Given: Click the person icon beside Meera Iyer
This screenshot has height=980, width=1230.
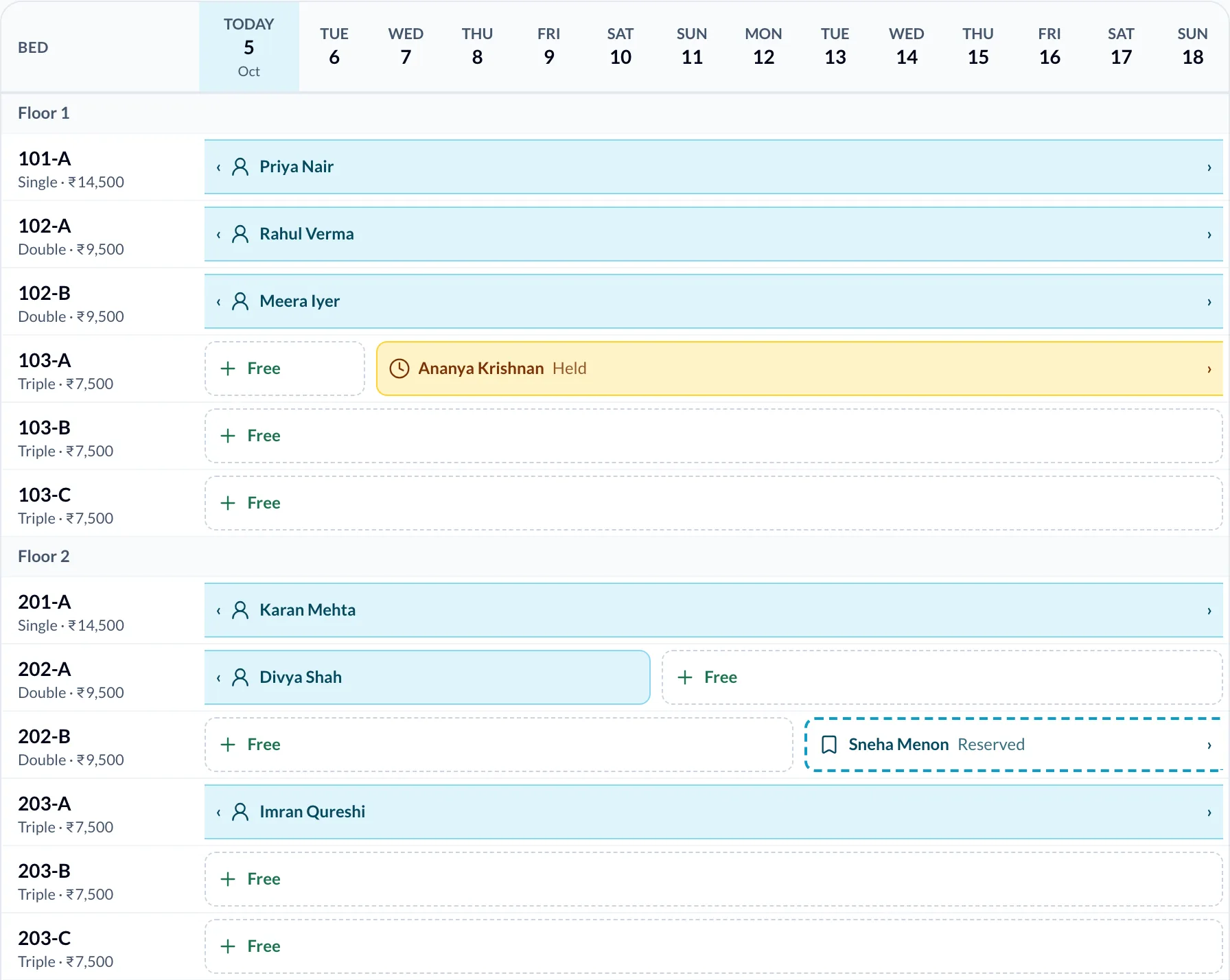Looking at the screenshot, I should click(240, 301).
